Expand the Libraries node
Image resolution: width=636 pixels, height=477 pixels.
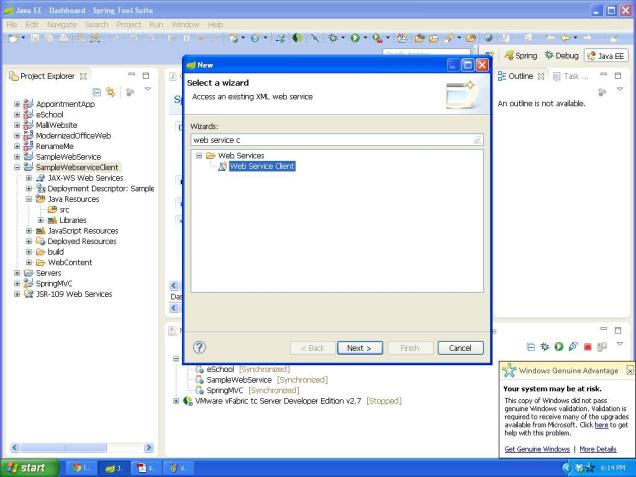pyautogui.click(x=41, y=220)
